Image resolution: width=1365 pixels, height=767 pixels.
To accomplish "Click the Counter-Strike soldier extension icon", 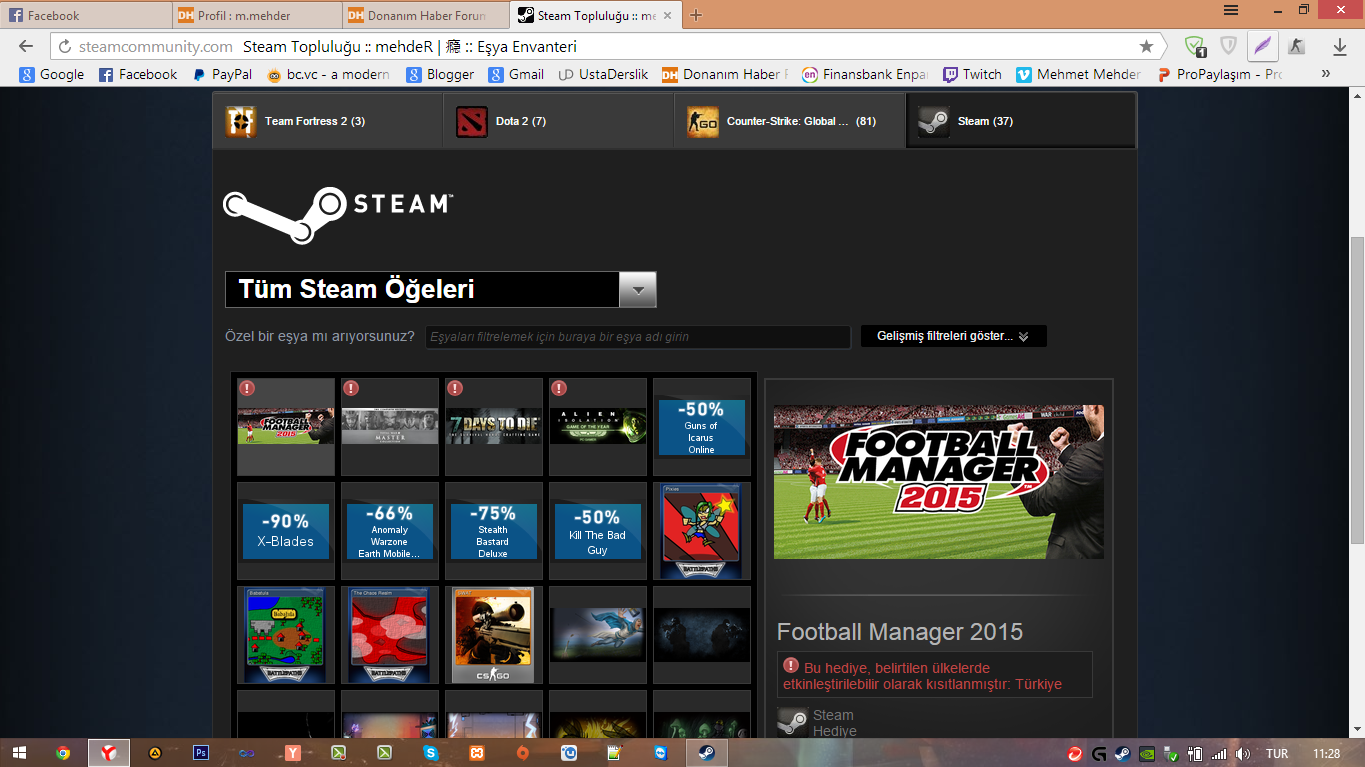I will [x=1297, y=46].
